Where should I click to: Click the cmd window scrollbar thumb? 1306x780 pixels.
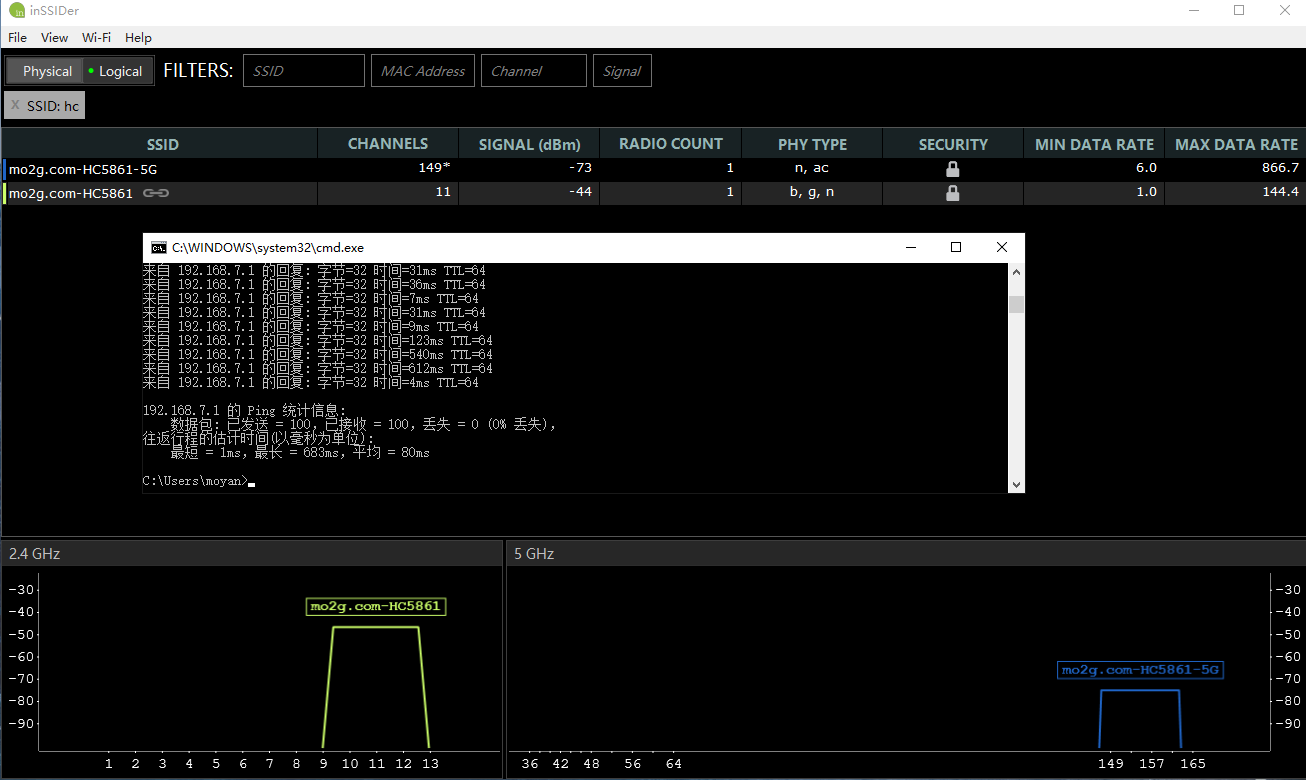point(1016,304)
